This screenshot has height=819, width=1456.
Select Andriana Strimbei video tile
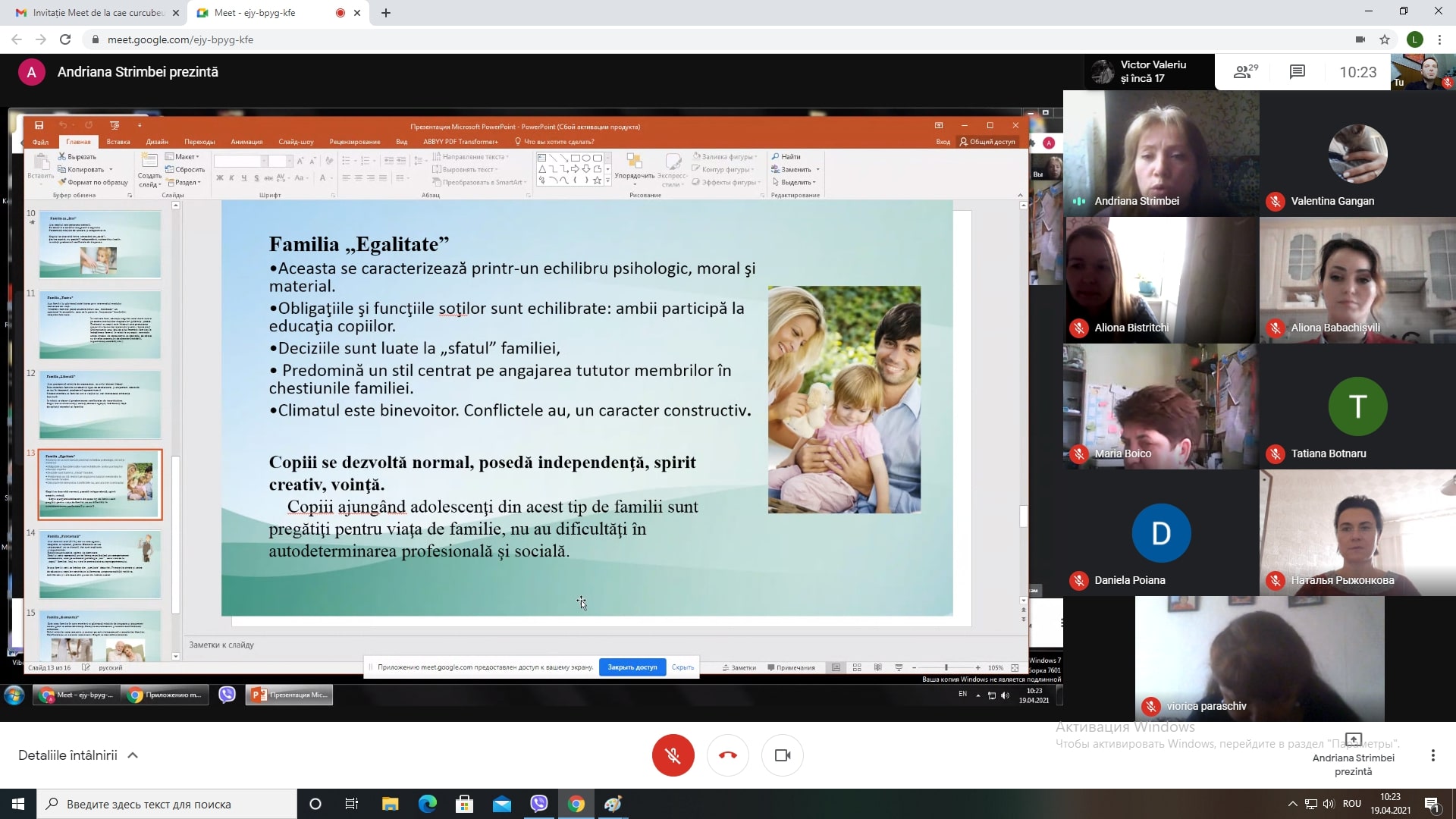point(1160,152)
